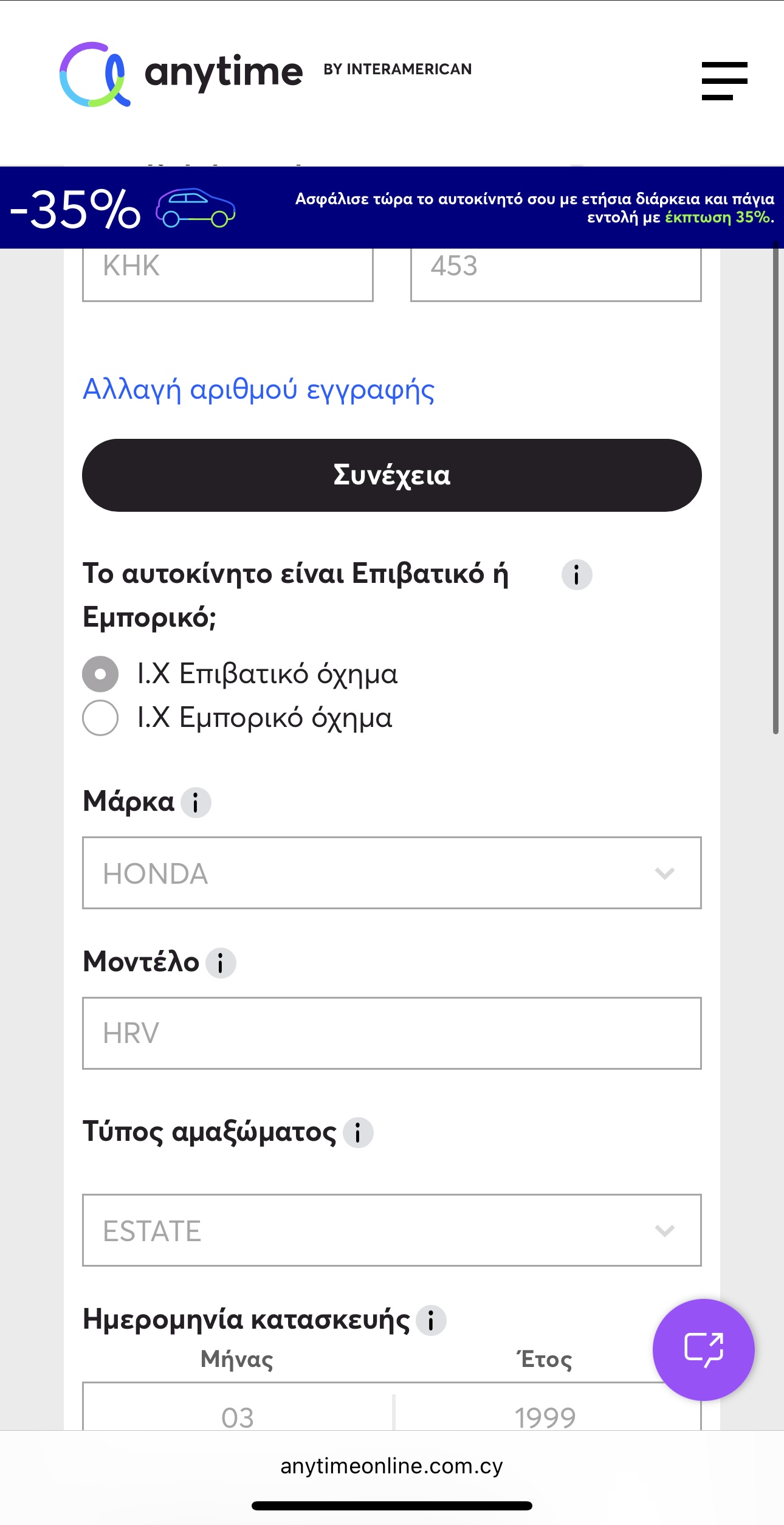Show info tooltip for Μάρκα
Image resolution: width=784 pixels, height=1525 pixels.
pos(196,803)
